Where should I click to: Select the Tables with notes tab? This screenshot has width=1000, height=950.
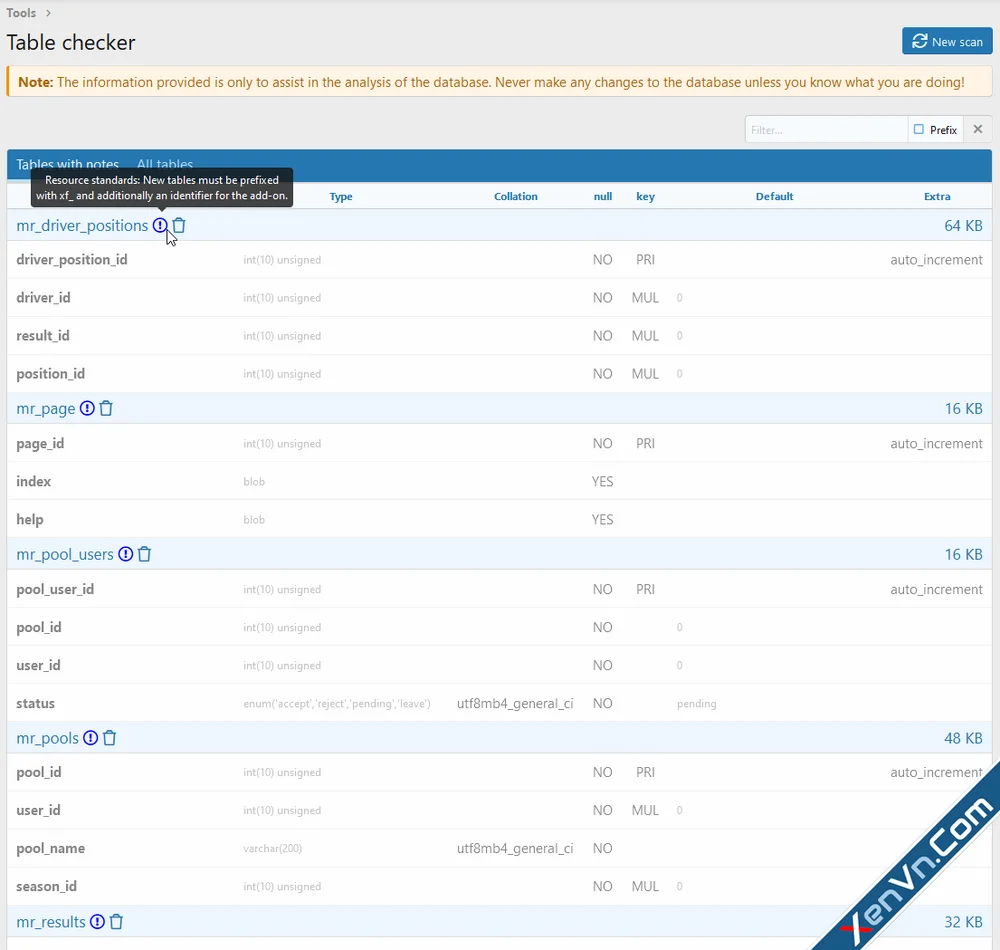(67, 165)
